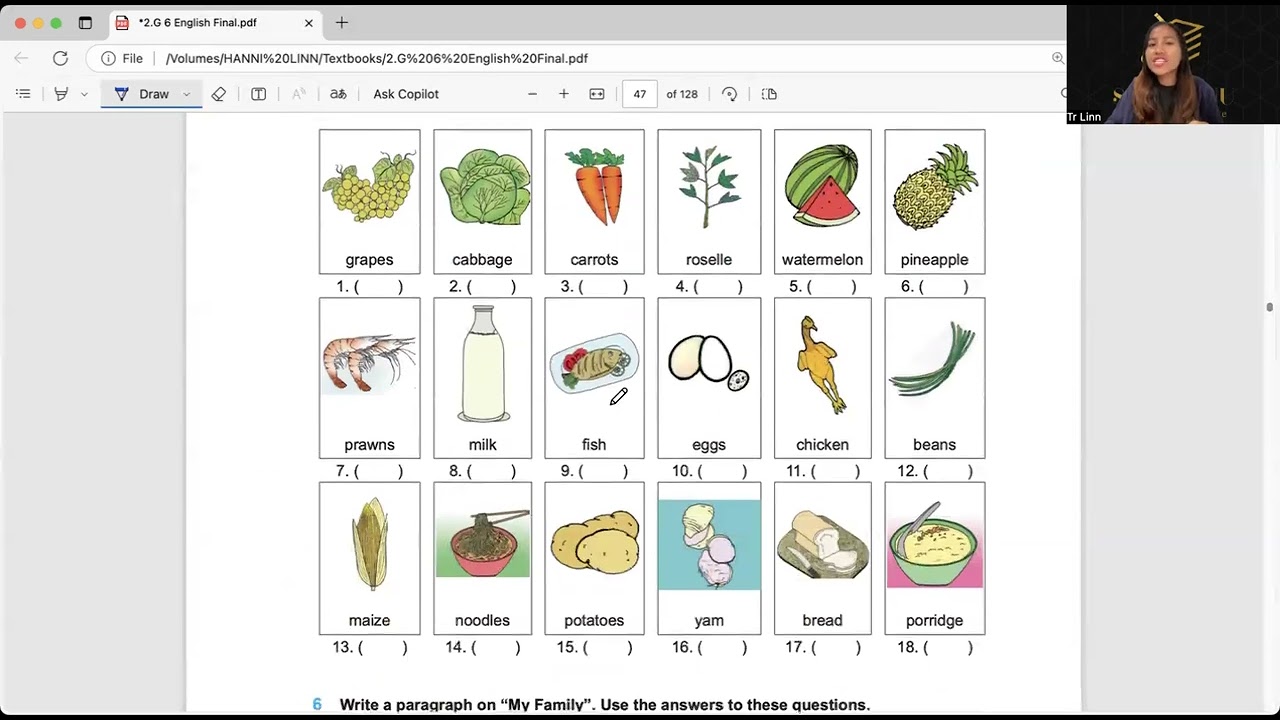Click the pineapple picture
1280x720 pixels.
click(936, 187)
